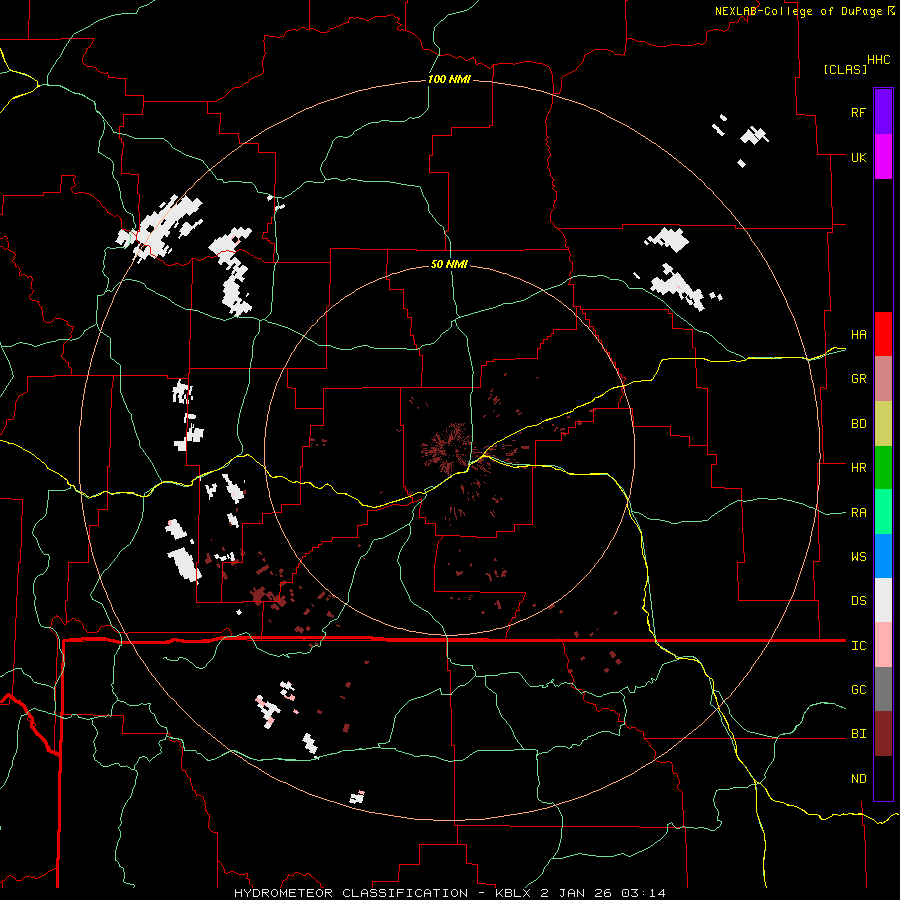Viewport: 900px width, 900px height.
Task: Click the IC legend label
Action: point(859,646)
